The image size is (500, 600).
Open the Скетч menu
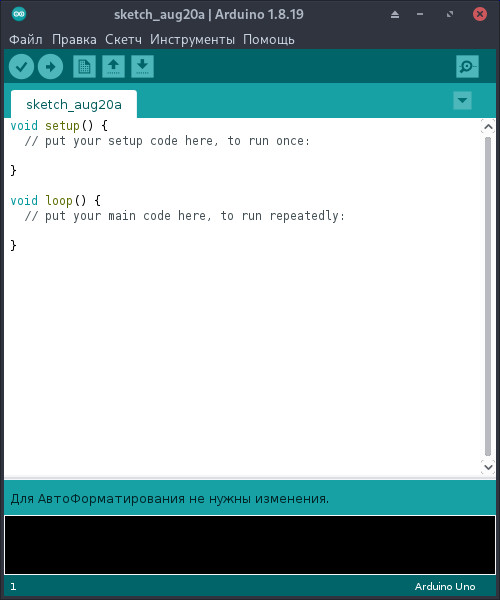pos(123,39)
